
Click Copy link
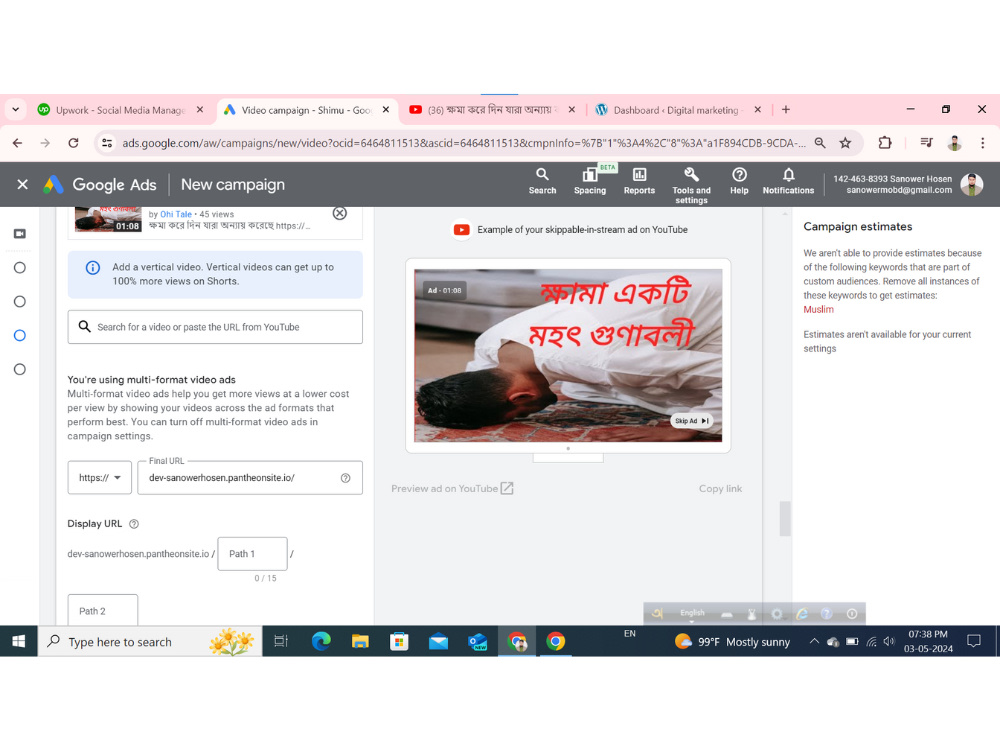coord(720,489)
